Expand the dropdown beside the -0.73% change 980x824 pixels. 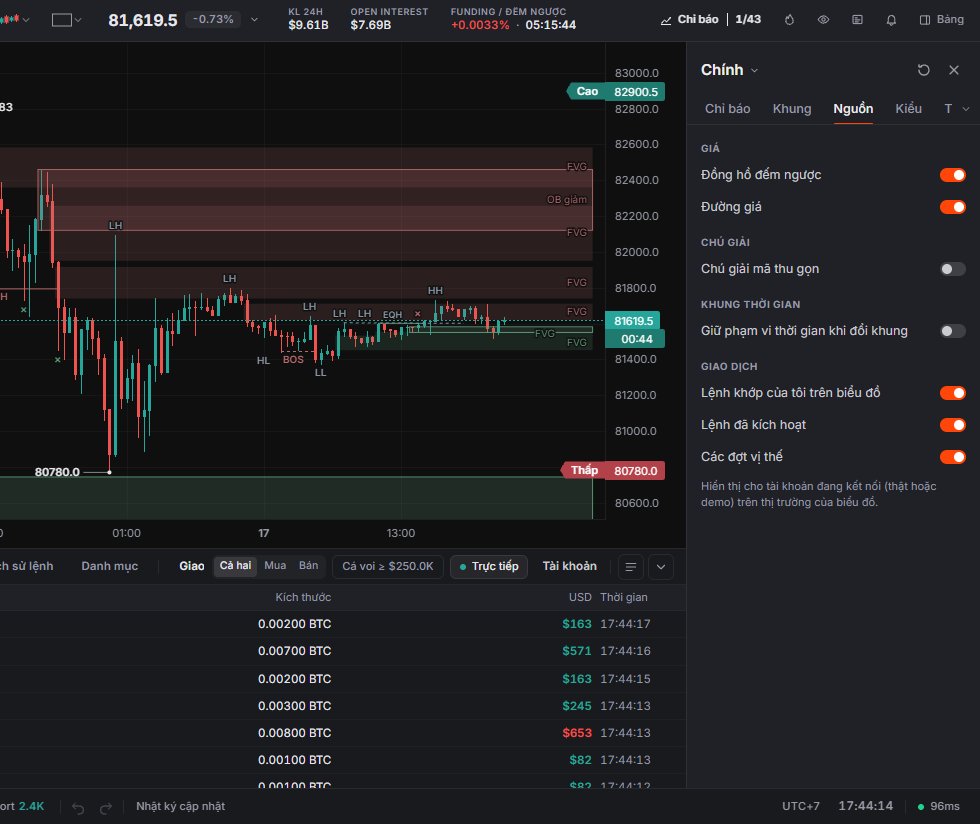[x=254, y=20]
